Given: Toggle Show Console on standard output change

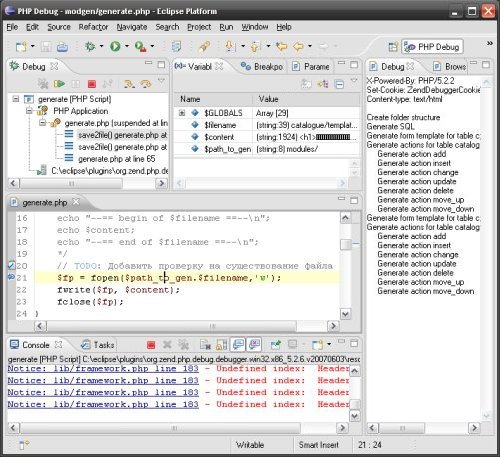Looking at the screenshot, I should [238, 344].
